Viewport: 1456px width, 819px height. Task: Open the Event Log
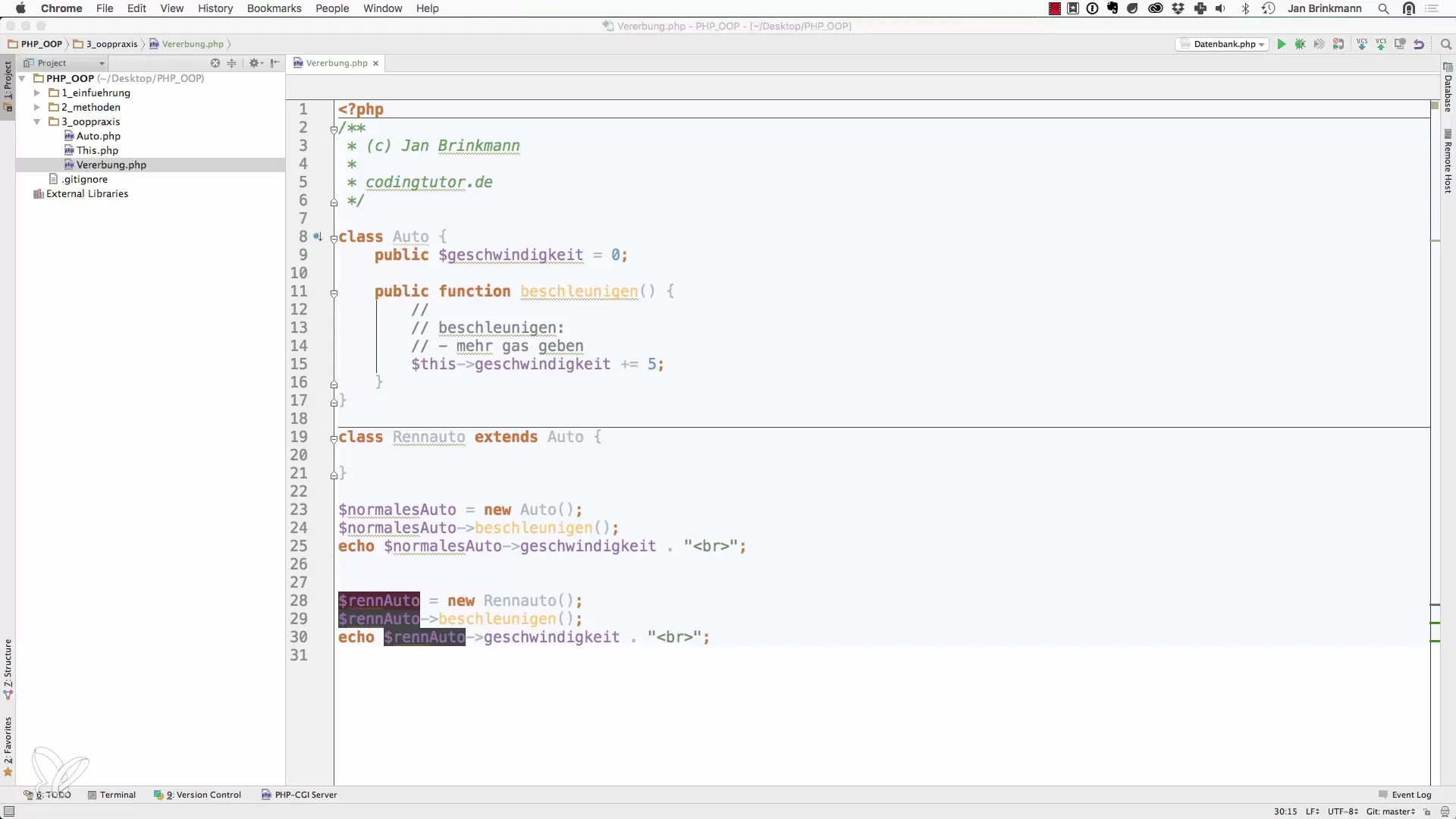pos(1404,795)
